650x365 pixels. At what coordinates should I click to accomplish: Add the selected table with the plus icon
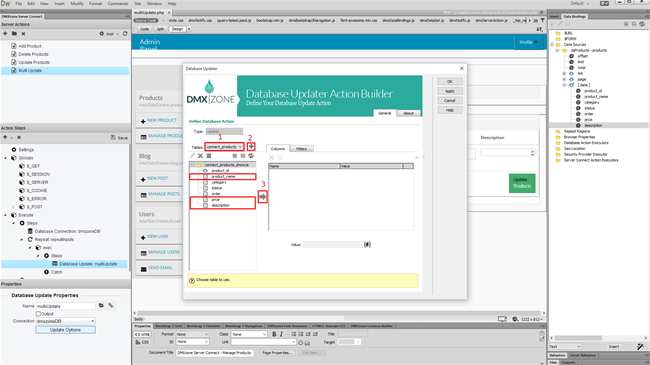point(251,146)
